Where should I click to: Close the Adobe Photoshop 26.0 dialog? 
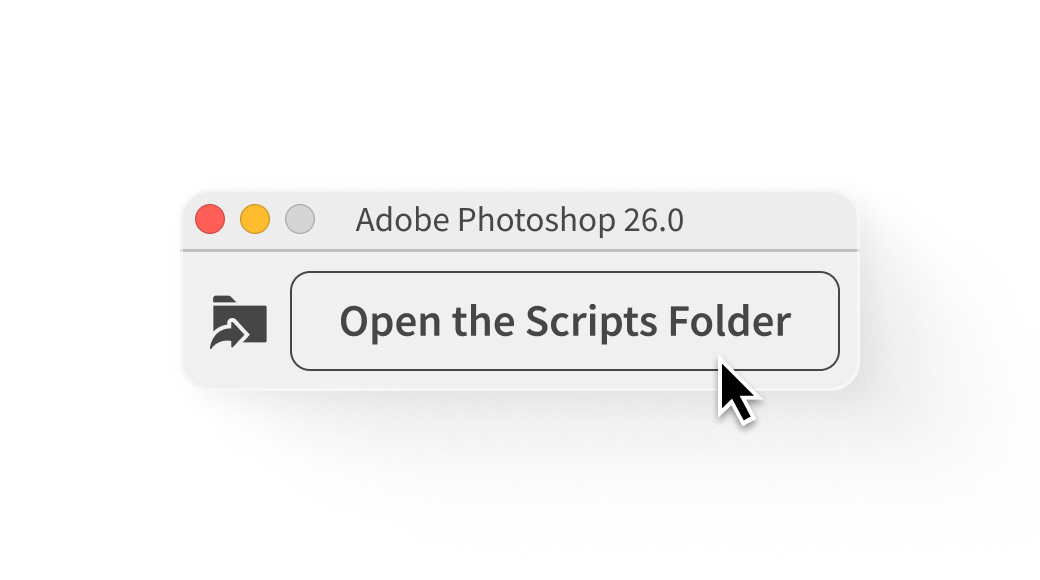(x=210, y=219)
